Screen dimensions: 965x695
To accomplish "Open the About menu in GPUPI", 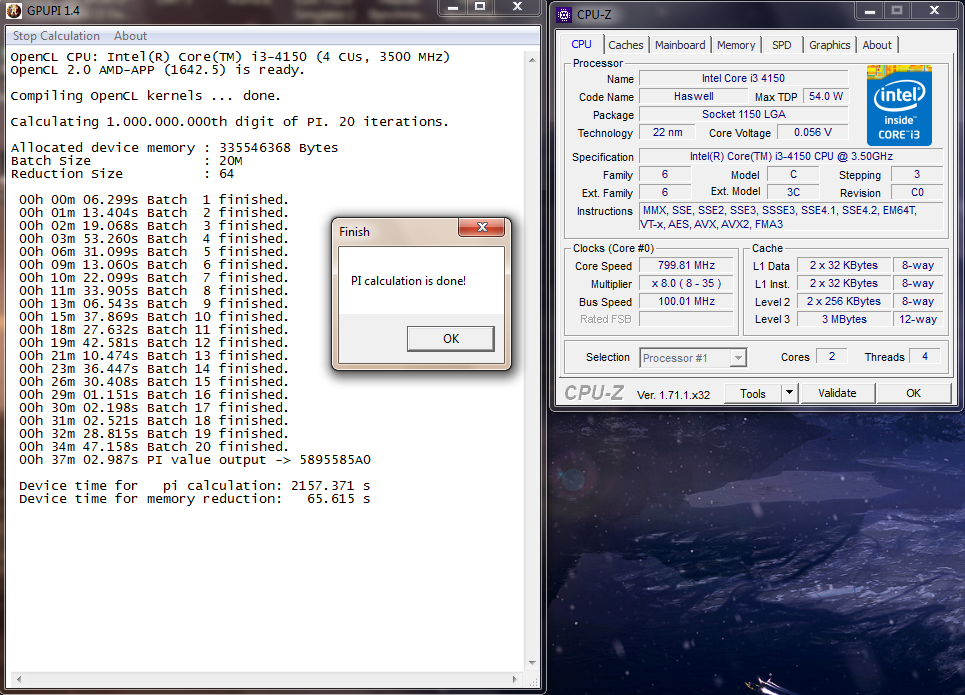I will pyautogui.click(x=131, y=36).
